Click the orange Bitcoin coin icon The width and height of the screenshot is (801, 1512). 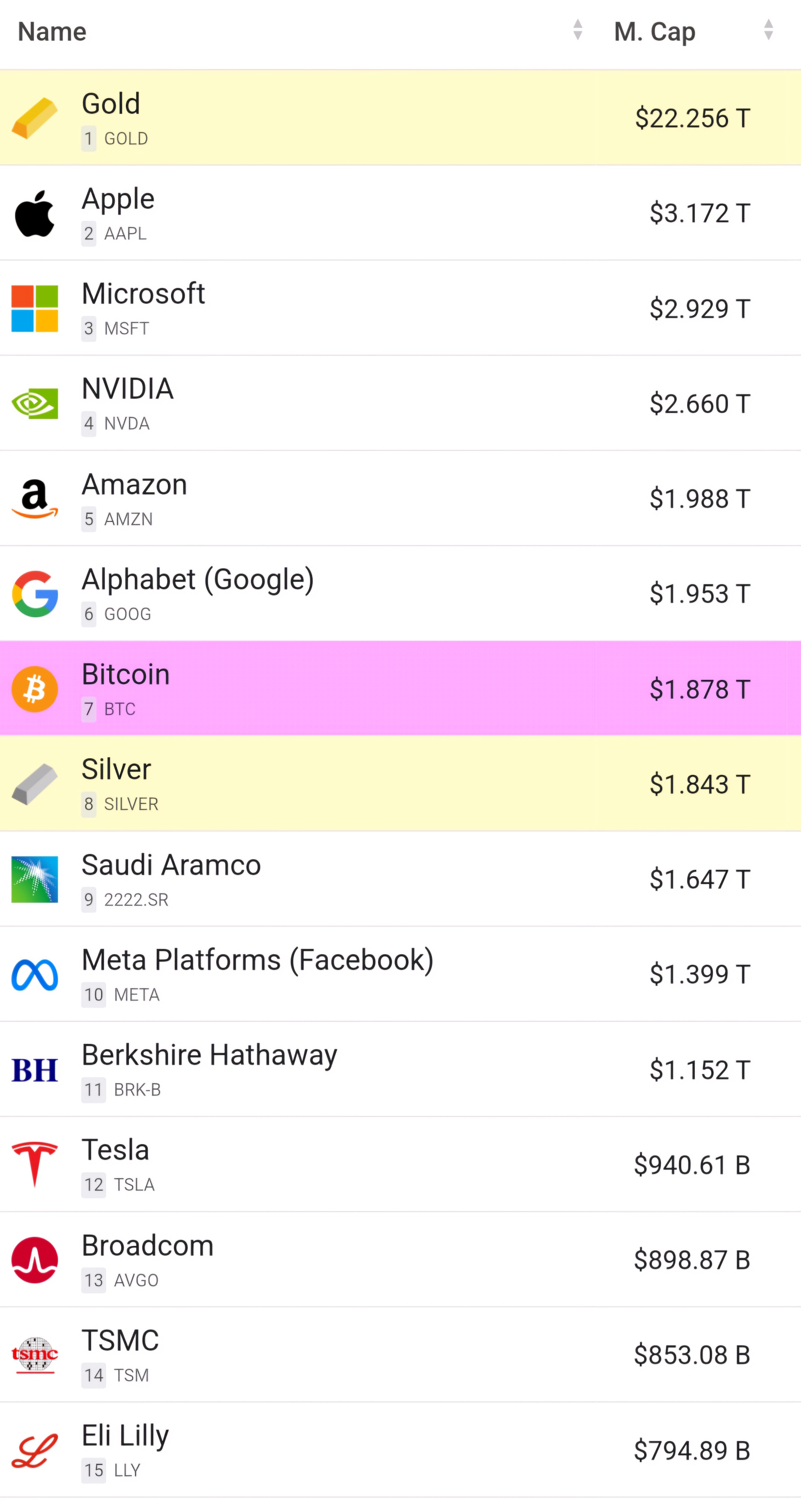[x=35, y=689]
